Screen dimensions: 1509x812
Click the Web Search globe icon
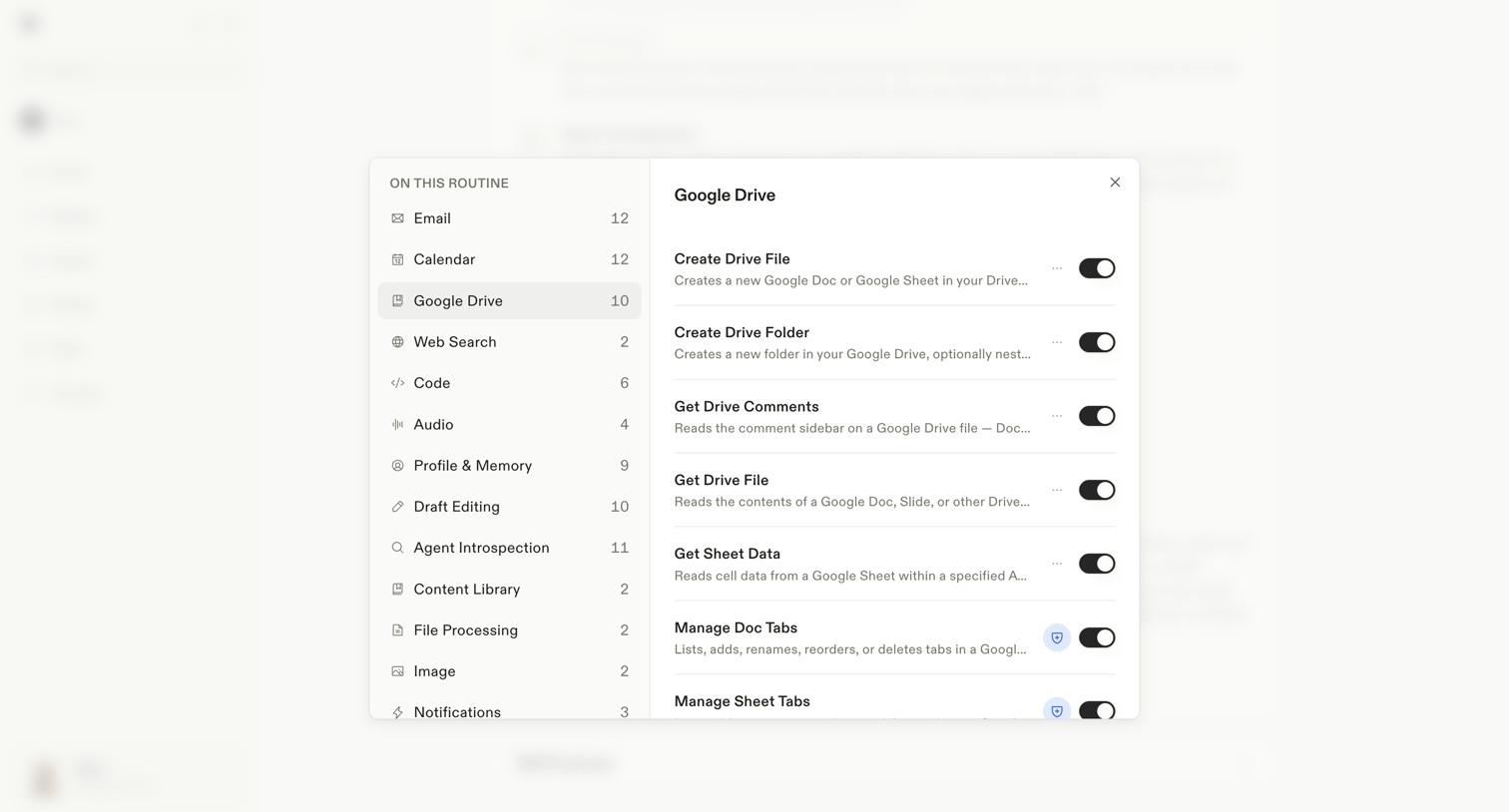(397, 342)
